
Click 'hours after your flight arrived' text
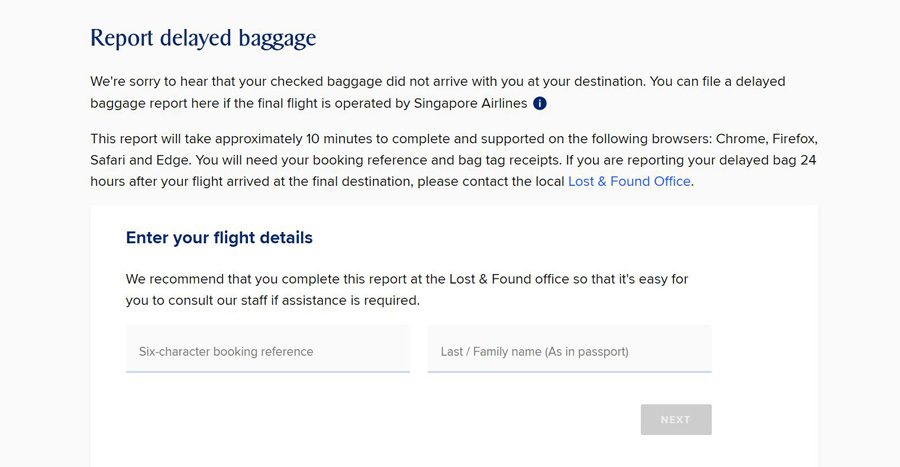tap(185, 181)
